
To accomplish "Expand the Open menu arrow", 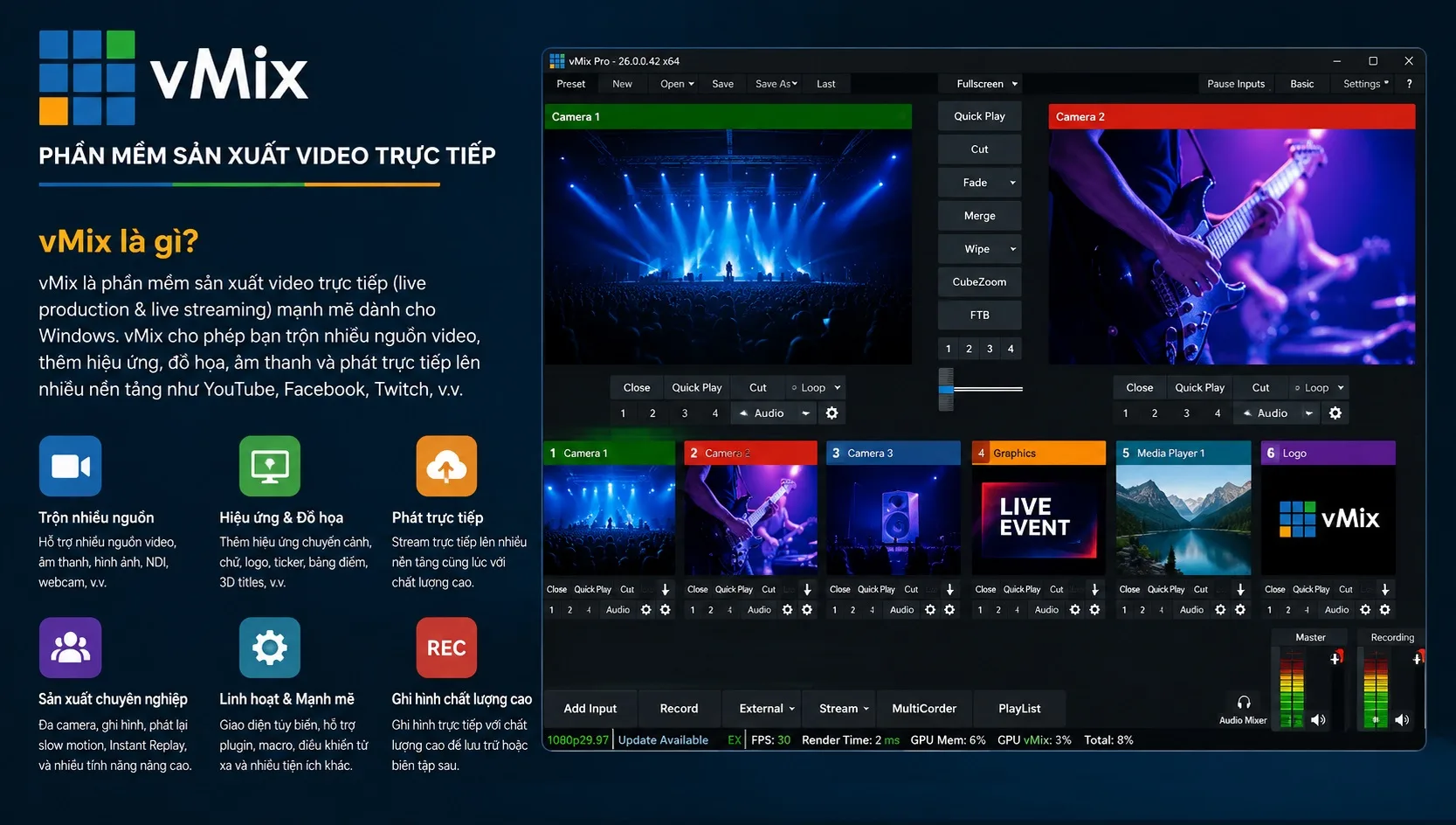I will click(x=692, y=84).
